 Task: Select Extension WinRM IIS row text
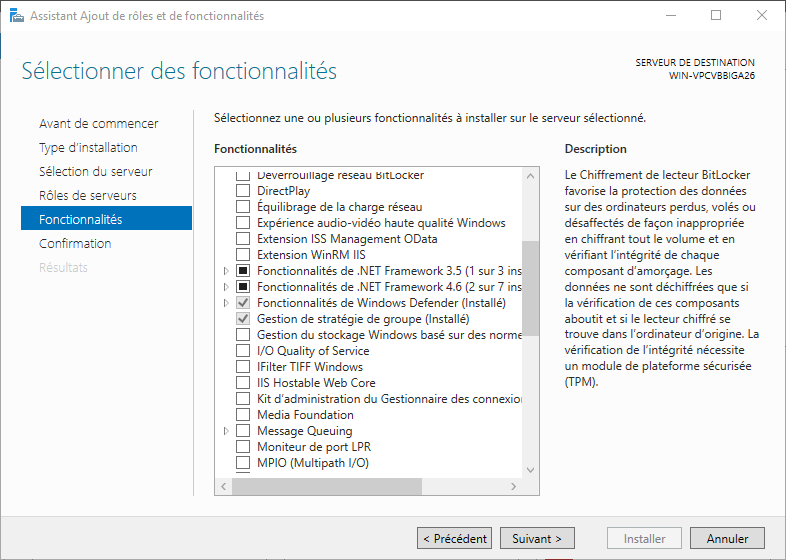pos(311,255)
